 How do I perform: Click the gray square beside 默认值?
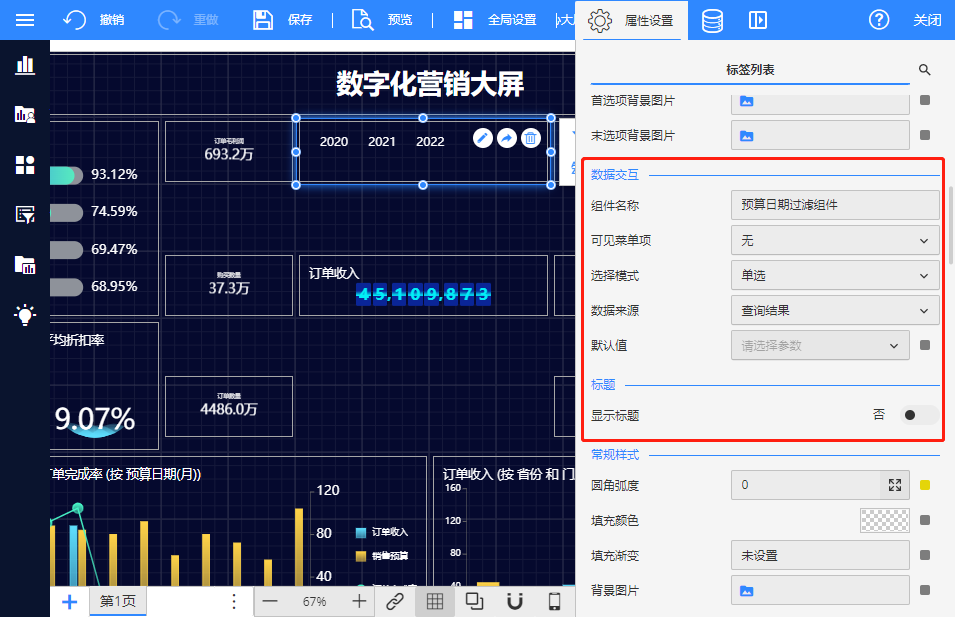925,345
